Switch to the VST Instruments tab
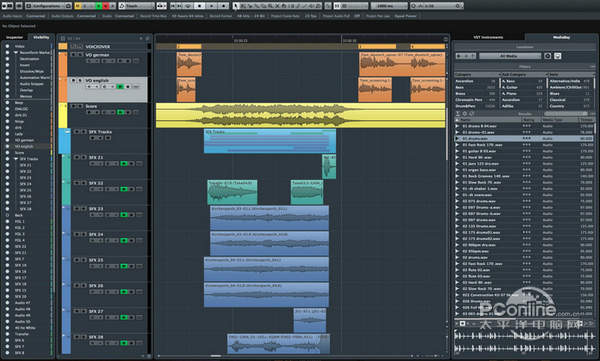Viewport: 600px width, 361px height. point(488,37)
